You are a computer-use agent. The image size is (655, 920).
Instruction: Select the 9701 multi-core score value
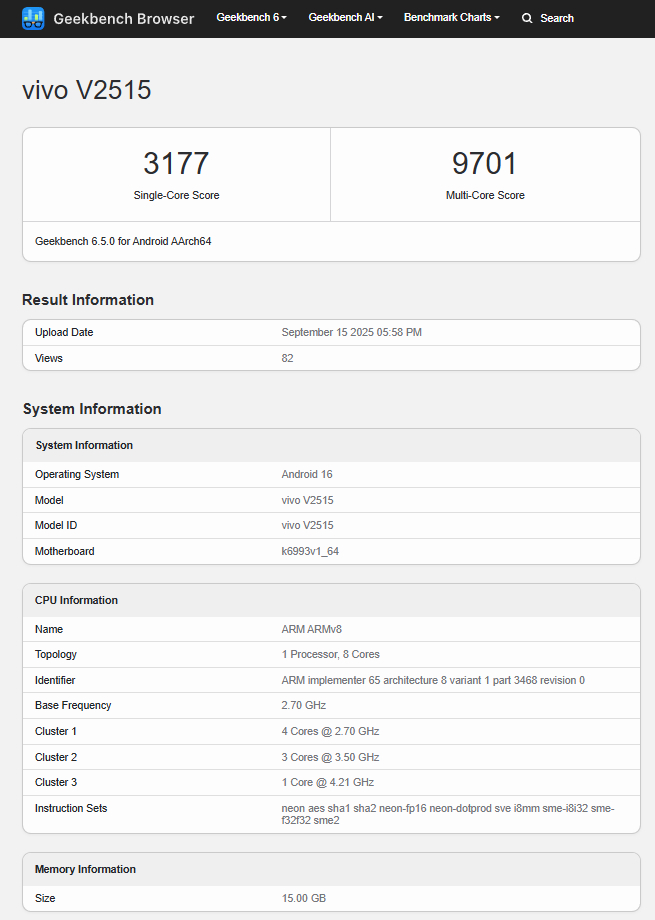(x=485, y=163)
